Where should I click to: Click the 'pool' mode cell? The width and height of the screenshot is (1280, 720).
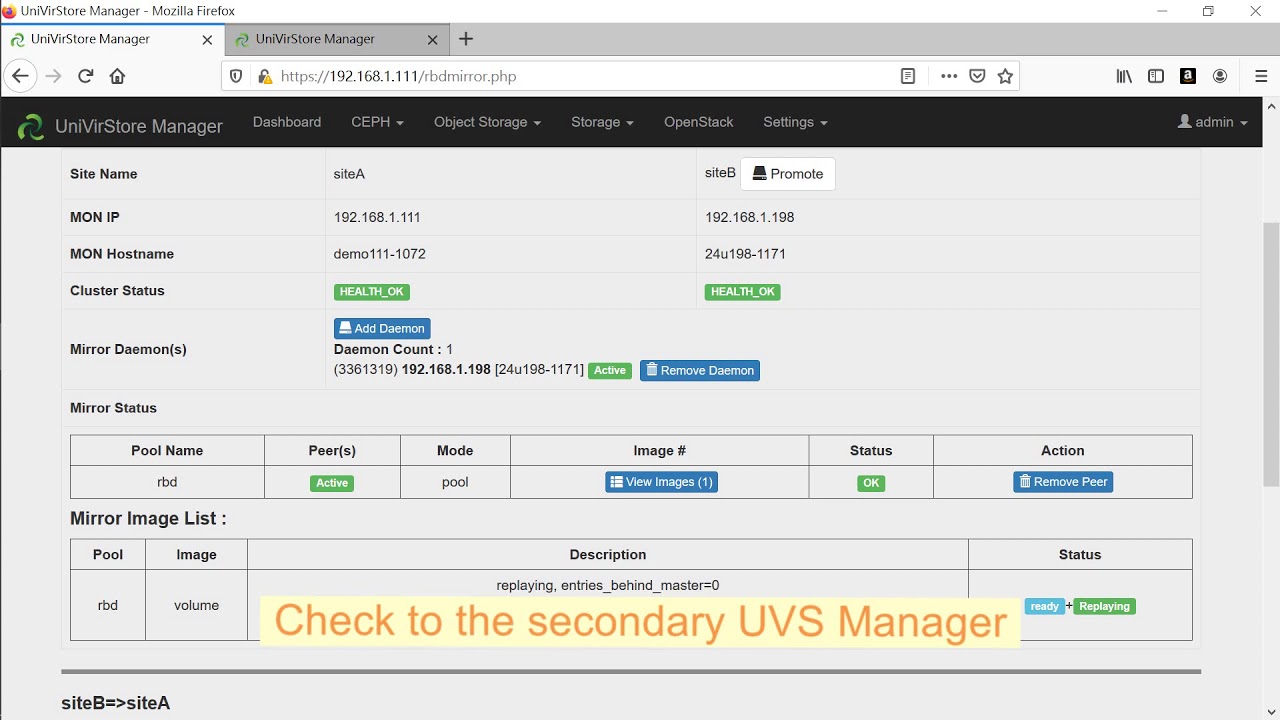click(x=455, y=482)
